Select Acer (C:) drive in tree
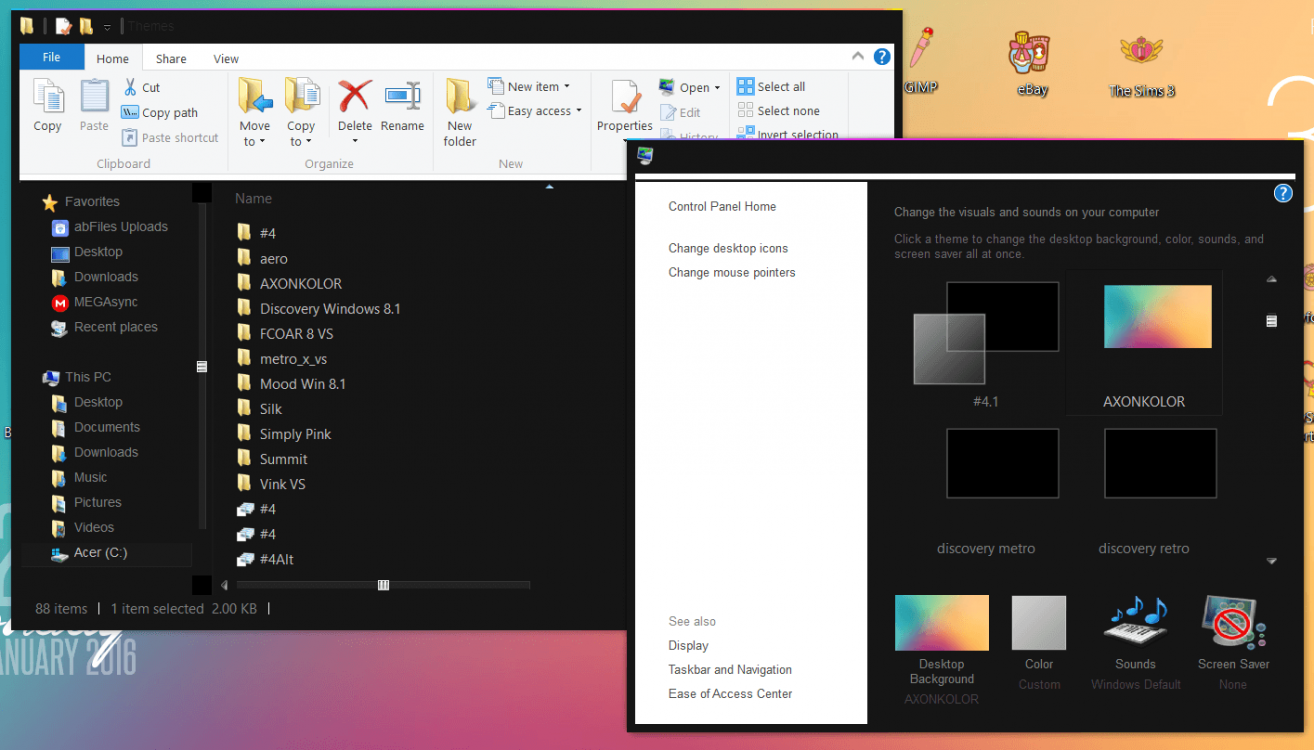 click(x=100, y=553)
